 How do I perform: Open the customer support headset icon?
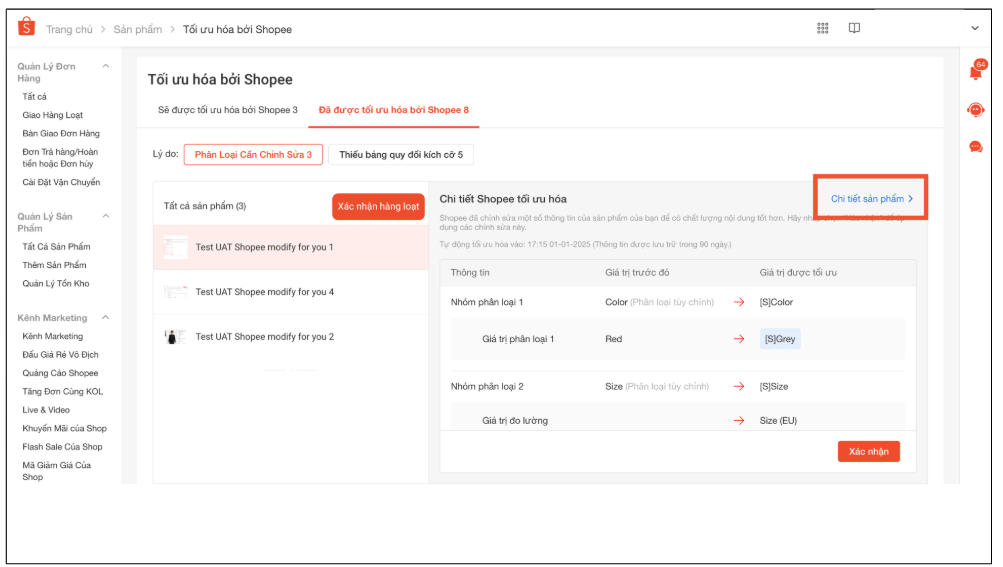975,110
